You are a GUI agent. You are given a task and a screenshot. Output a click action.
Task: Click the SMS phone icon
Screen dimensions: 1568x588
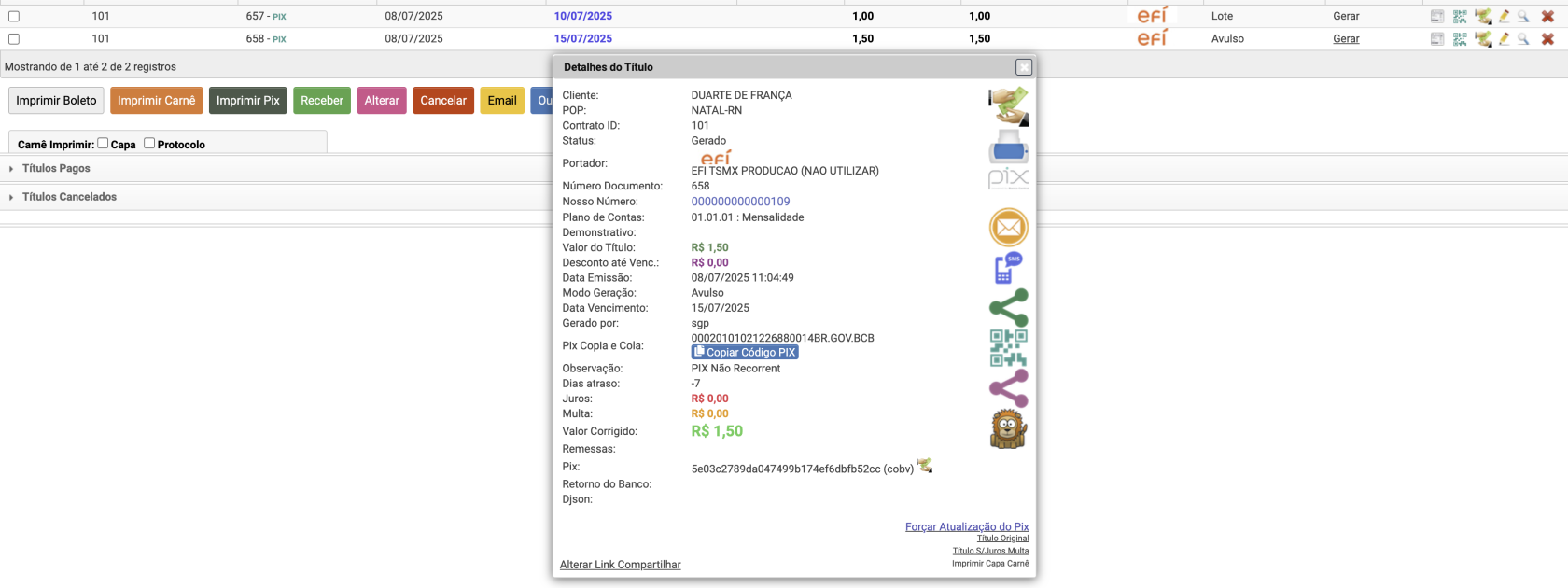1008,268
